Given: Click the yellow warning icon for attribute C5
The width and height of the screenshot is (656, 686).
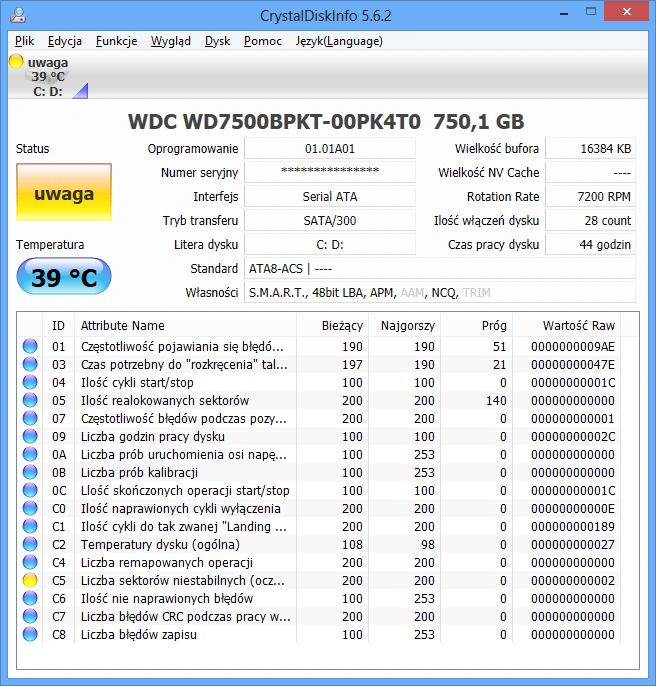Looking at the screenshot, I should tap(30, 580).
